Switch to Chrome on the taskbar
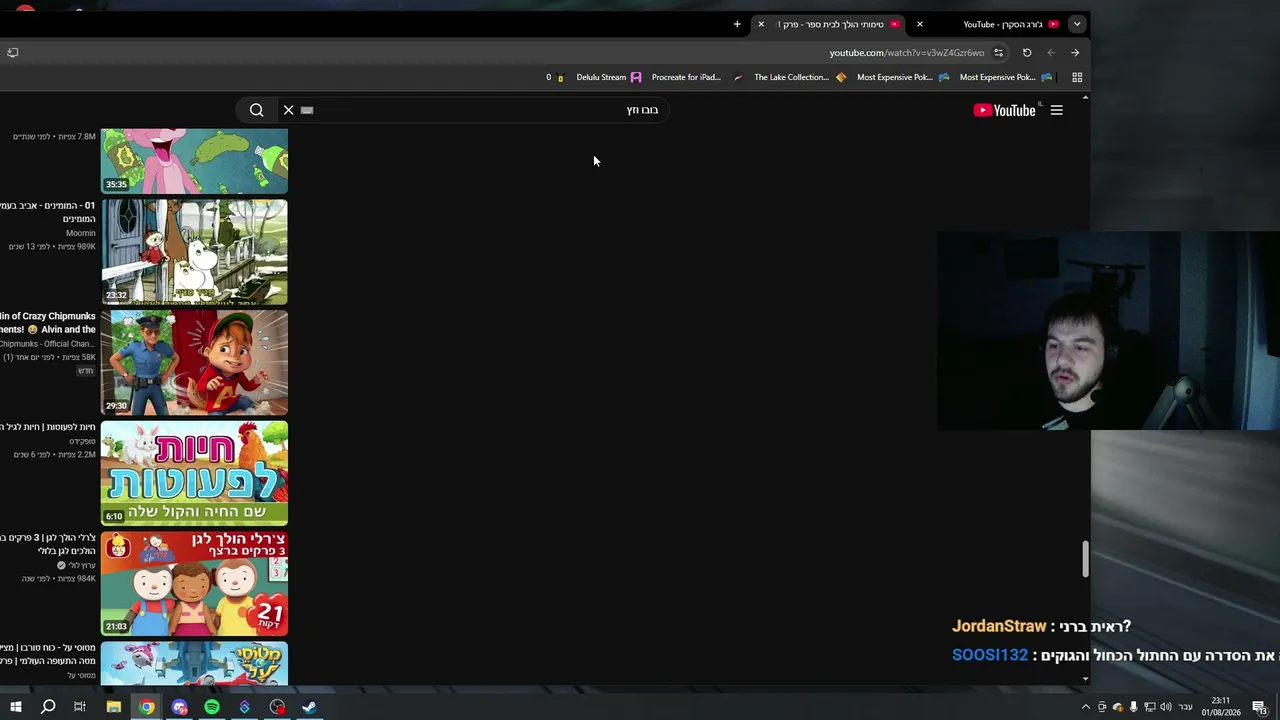Image resolution: width=1280 pixels, height=720 pixels. coord(146,707)
